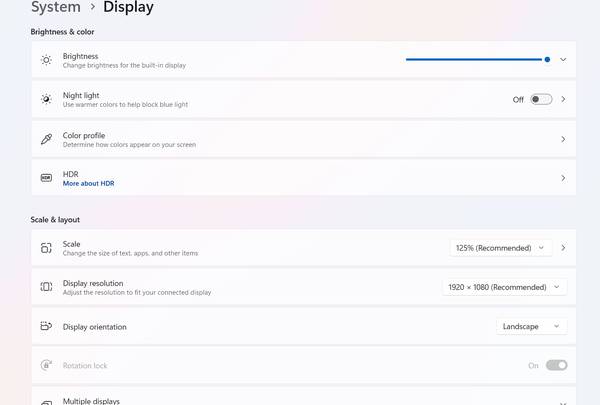Click the More about HDR link

pyautogui.click(x=88, y=184)
